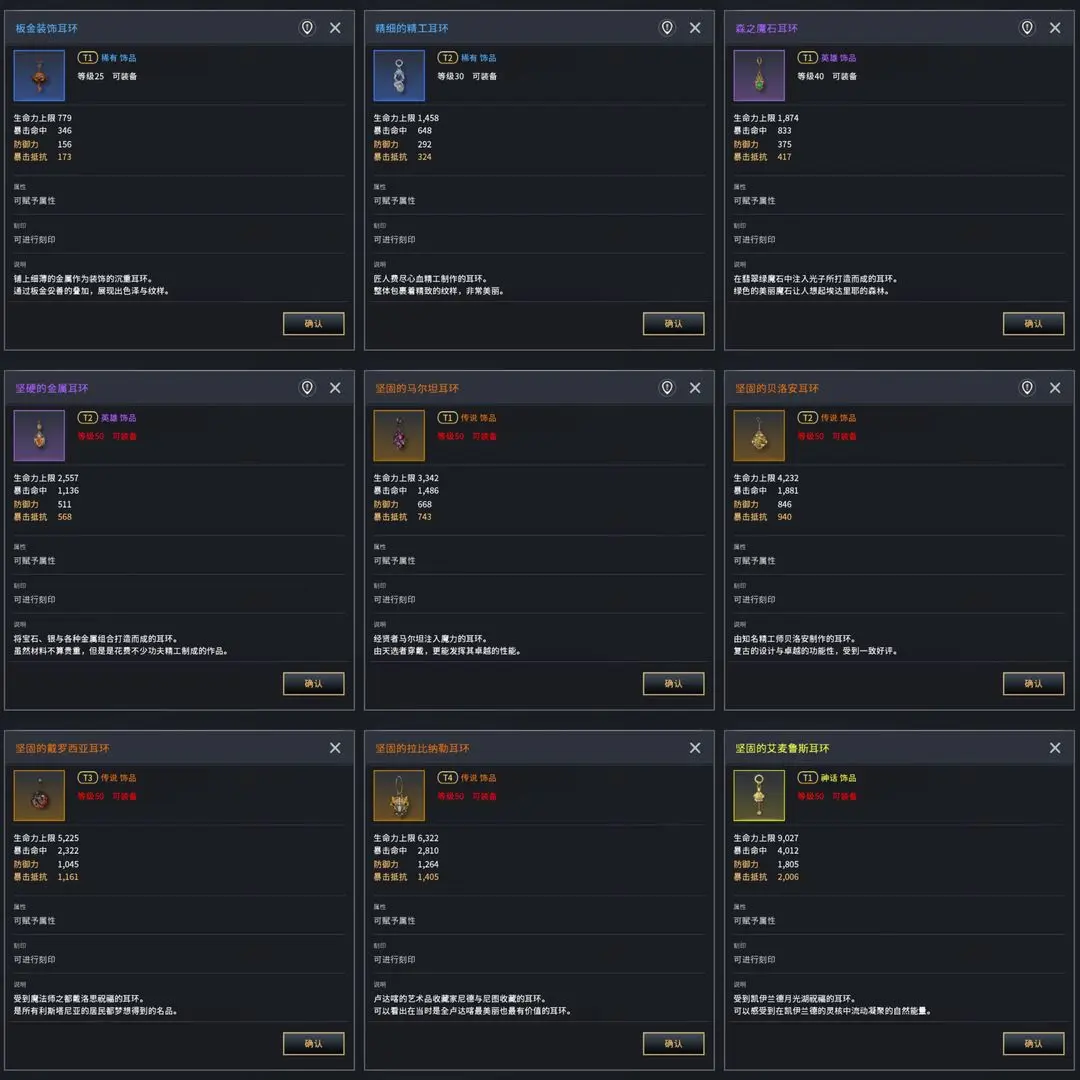Click 确认 on the 坚固的艾麦鲁斯耳环 panel
The image size is (1080, 1080).
pyautogui.click(x=1033, y=1043)
